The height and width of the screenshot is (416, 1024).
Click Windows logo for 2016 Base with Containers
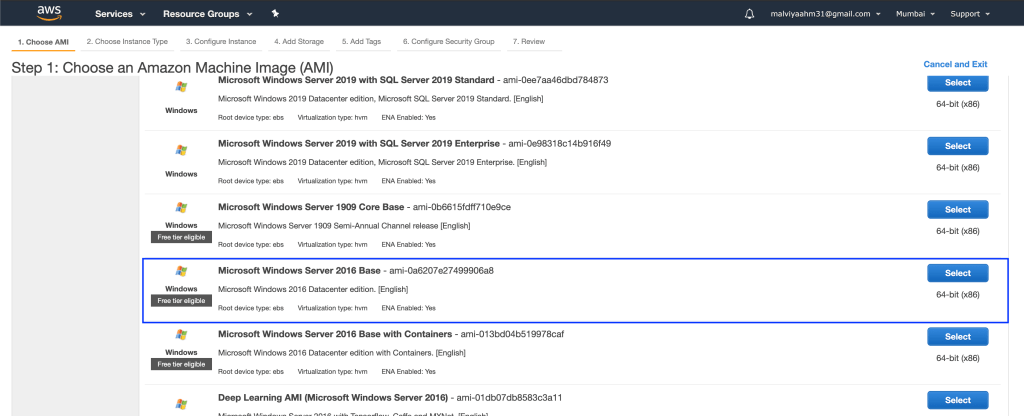[x=181, y=335]
